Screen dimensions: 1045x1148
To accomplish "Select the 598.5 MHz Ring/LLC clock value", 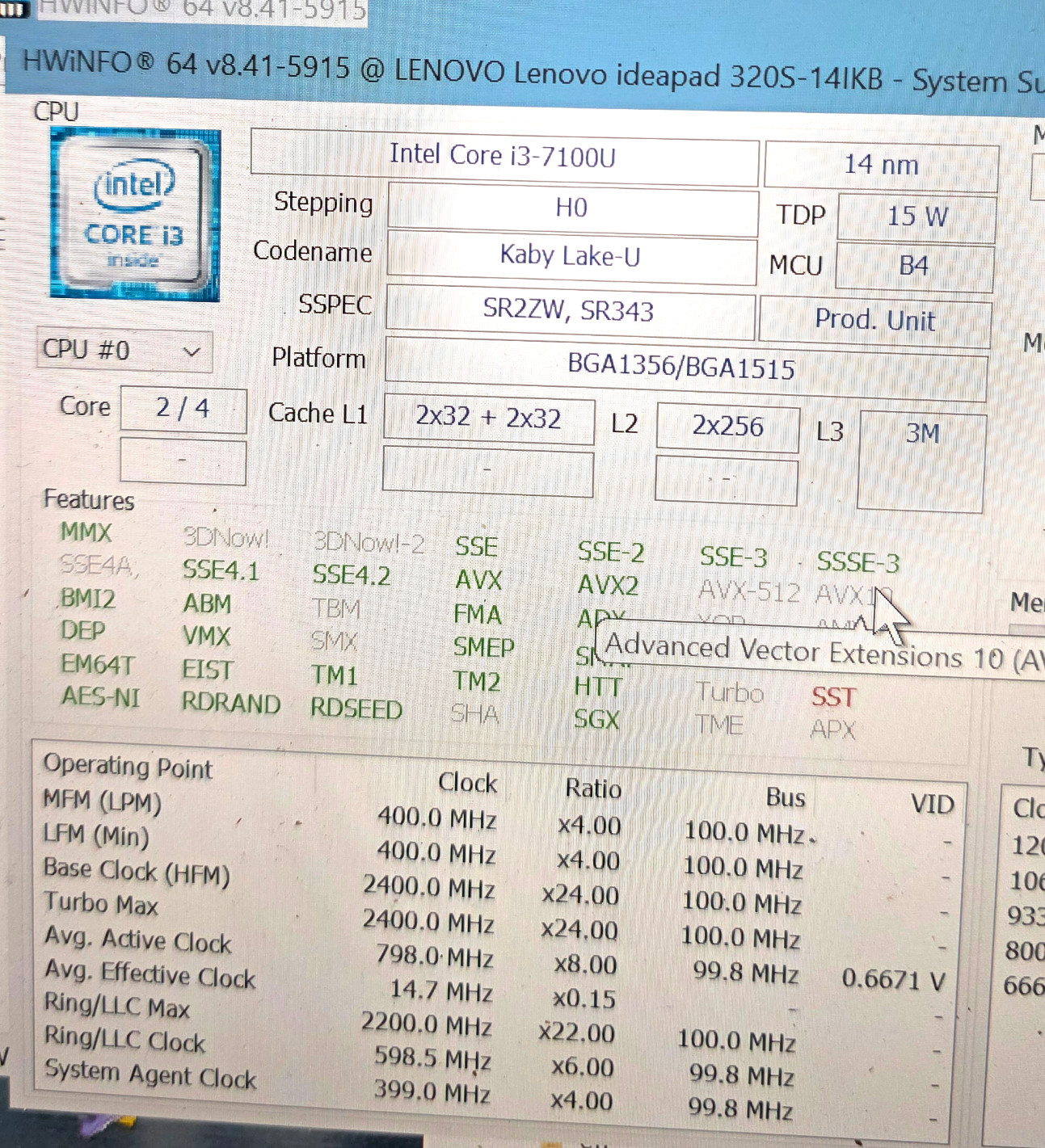I will tap(433, 1058).
